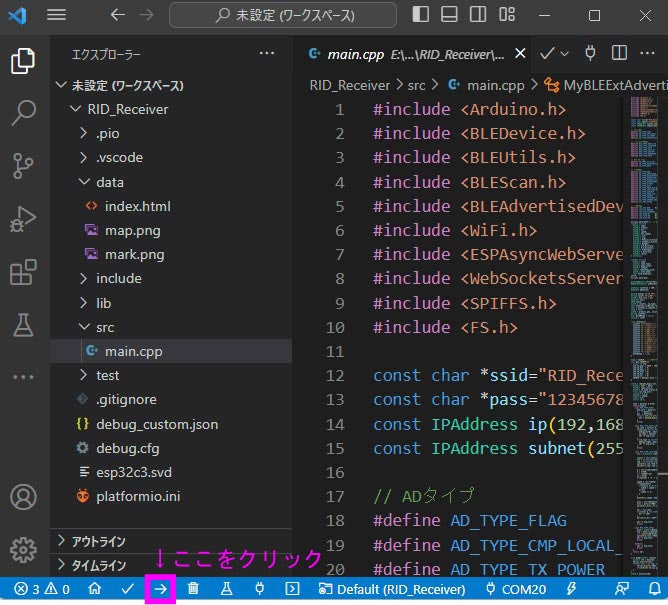Open the PlatformIO Serial Monitor plug icon
Screen dimensions: 668x605
[259, 589]
